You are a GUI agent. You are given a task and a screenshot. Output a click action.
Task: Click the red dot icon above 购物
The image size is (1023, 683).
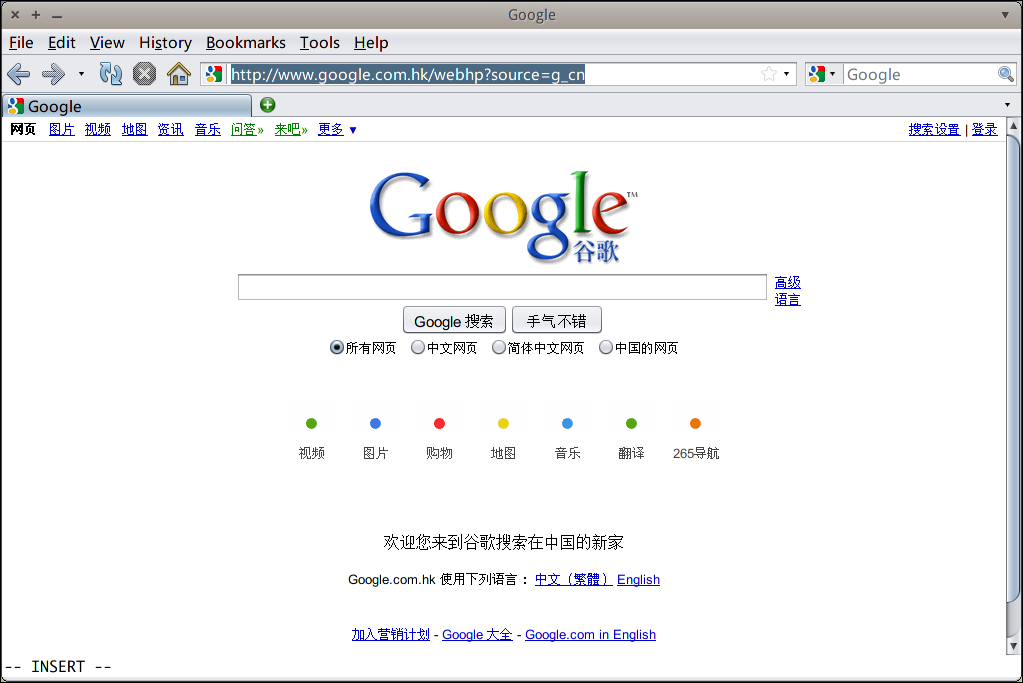439,423
